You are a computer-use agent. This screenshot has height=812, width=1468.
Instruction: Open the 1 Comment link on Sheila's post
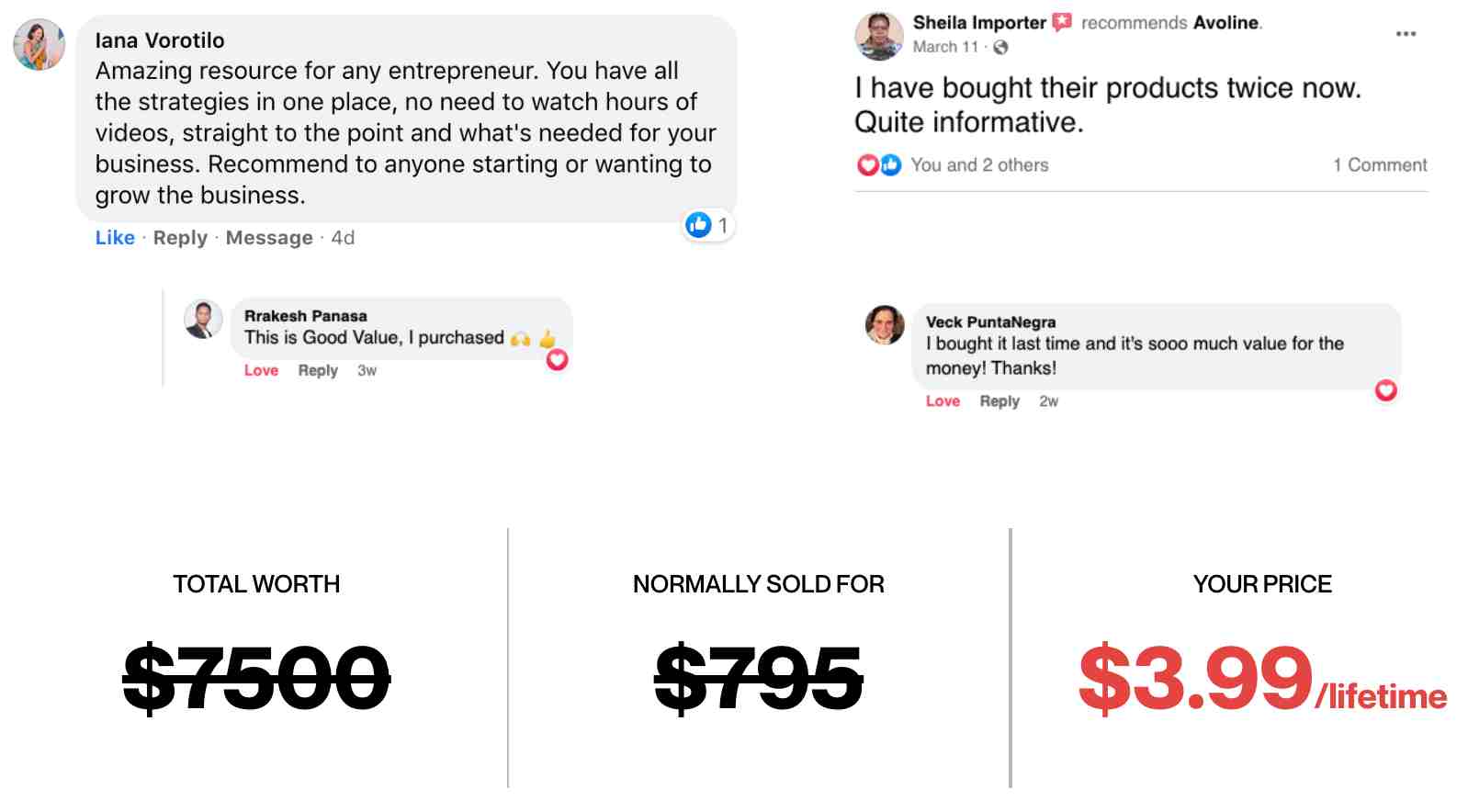click(1380, 165)
